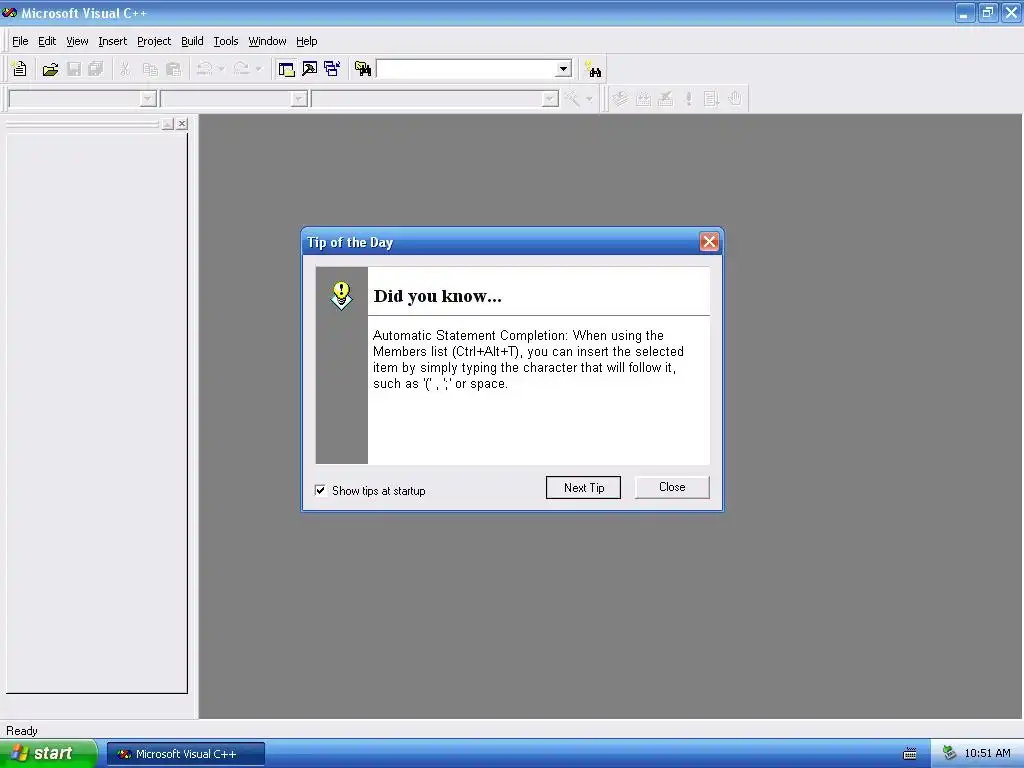Click the Insert Breakpoint hand icon

[x=735, y=99]
